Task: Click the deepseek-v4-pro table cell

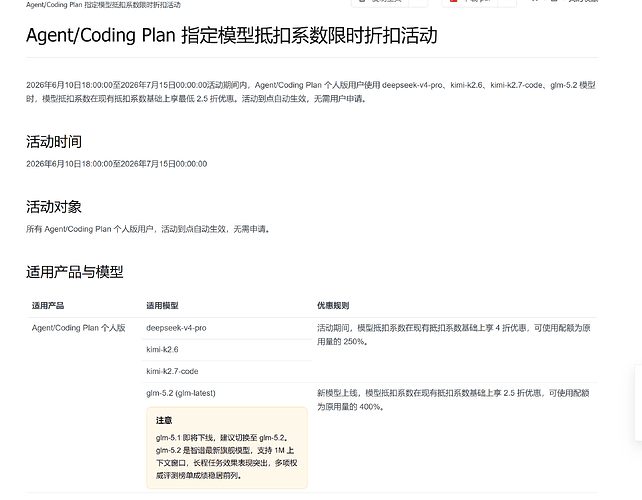Action: (x=176, y=328)
